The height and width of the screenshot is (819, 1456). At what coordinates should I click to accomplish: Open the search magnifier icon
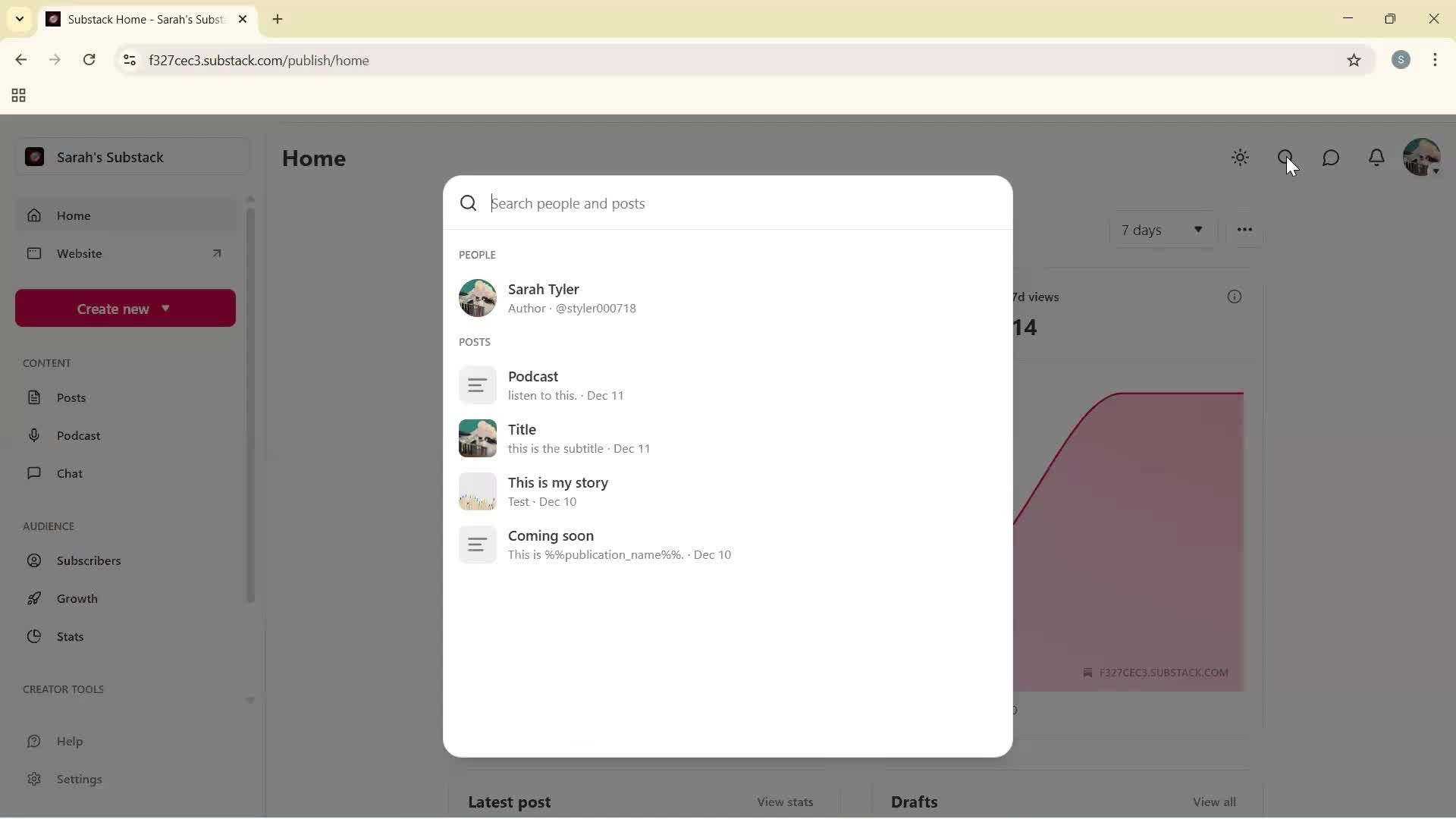coord(1285,157)
